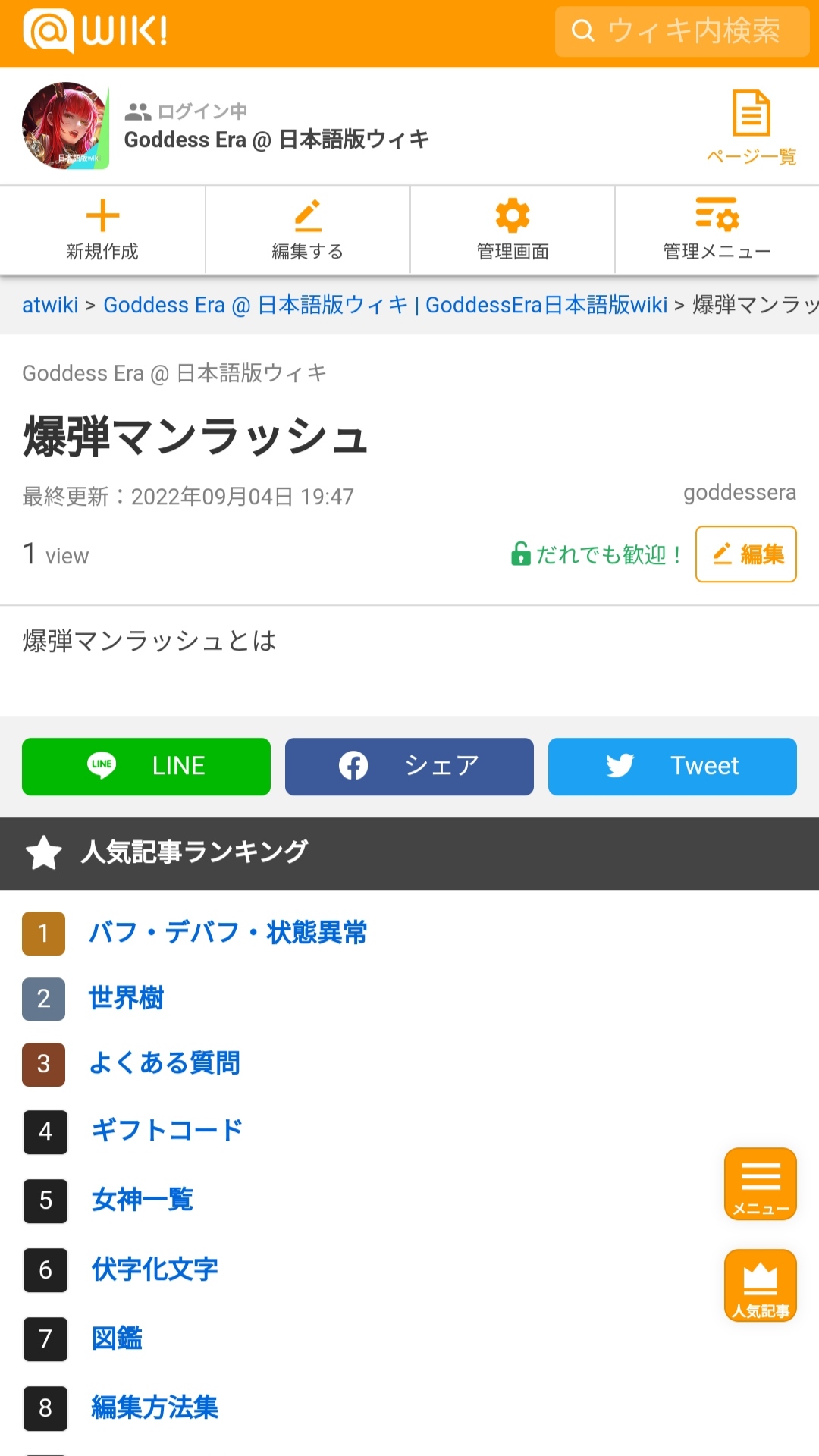819x1456 pixels.
Task: Tap the plus icon for 新規作成
Action: [x=102, y=216]
